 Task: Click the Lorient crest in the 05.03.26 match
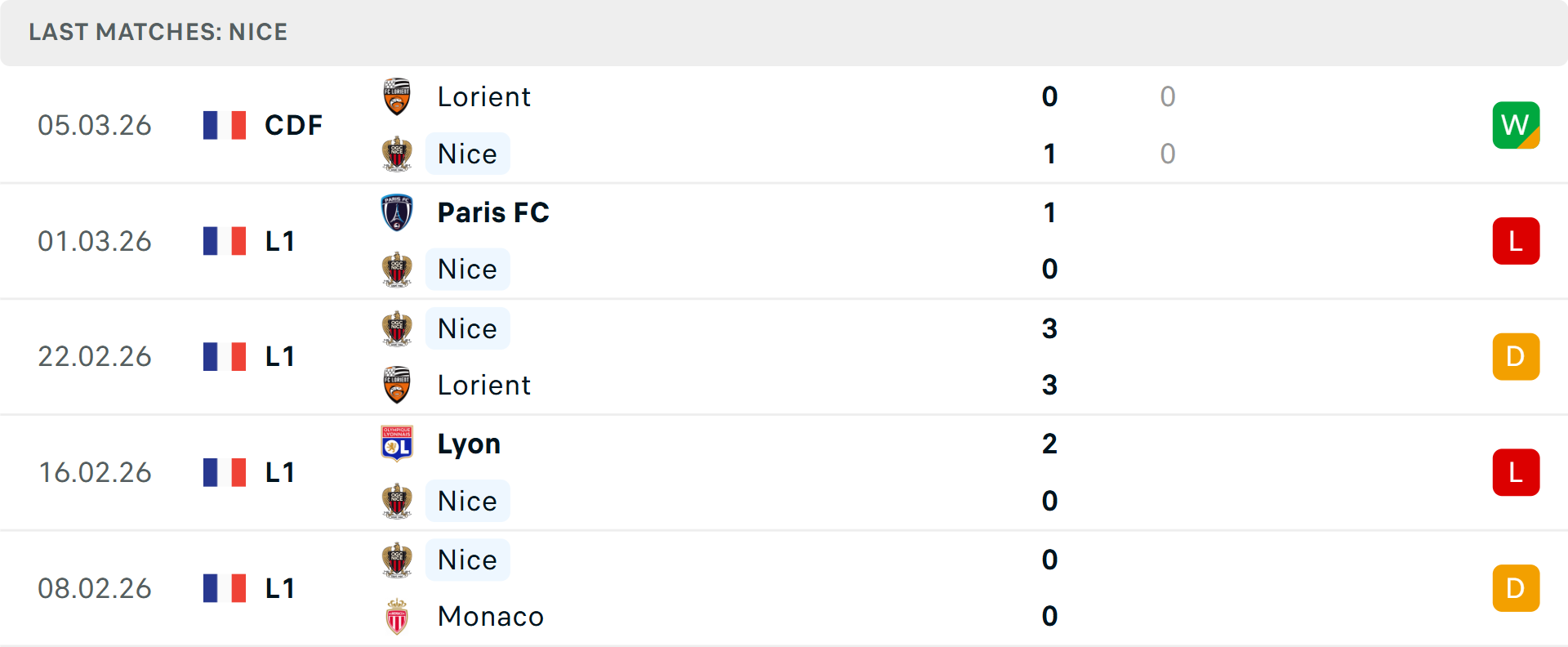[397, 97]
